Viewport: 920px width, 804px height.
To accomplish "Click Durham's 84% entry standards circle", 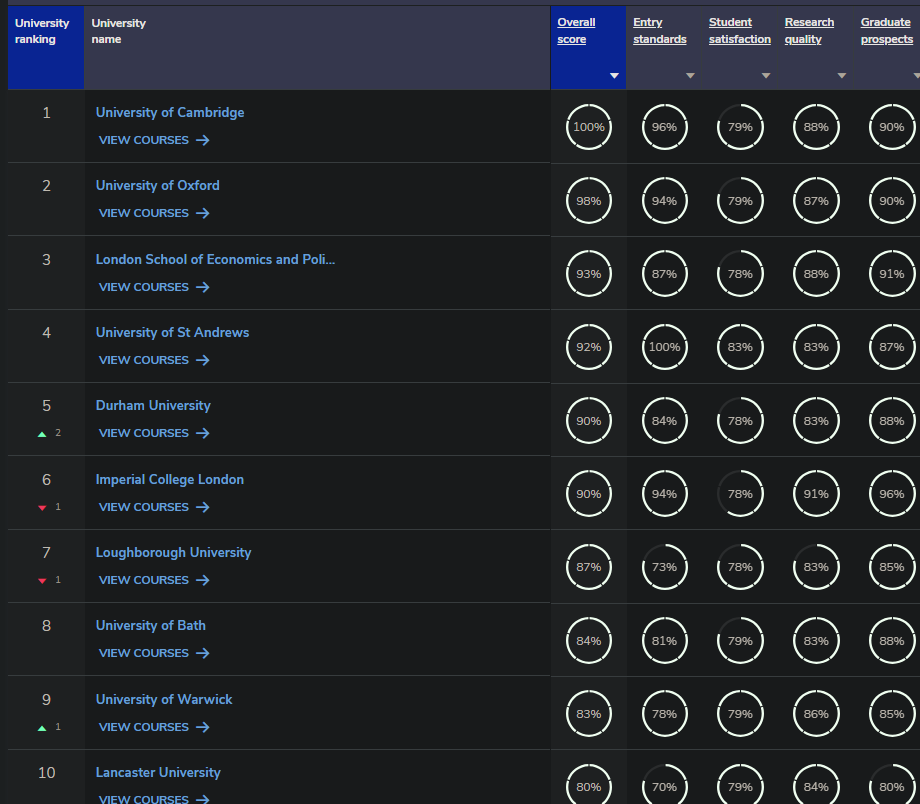I will pos(664,421).
